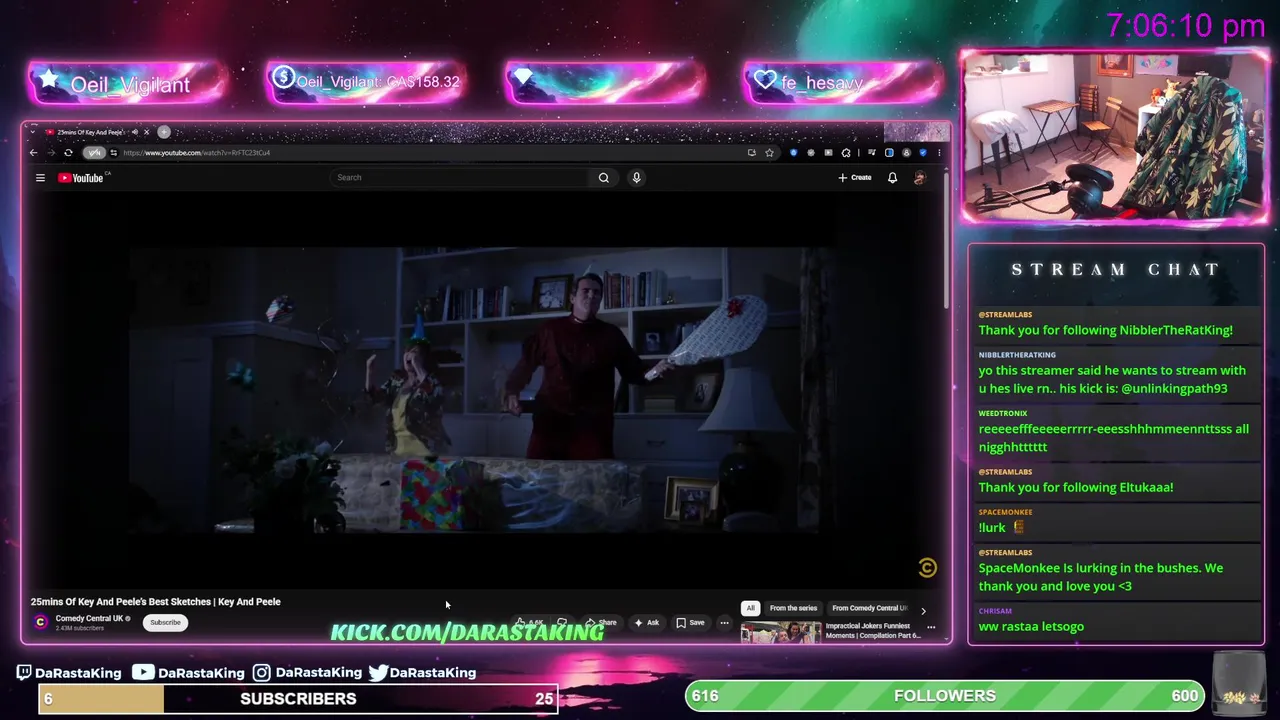Toggle the browser VPN badge

click(94, 153)
